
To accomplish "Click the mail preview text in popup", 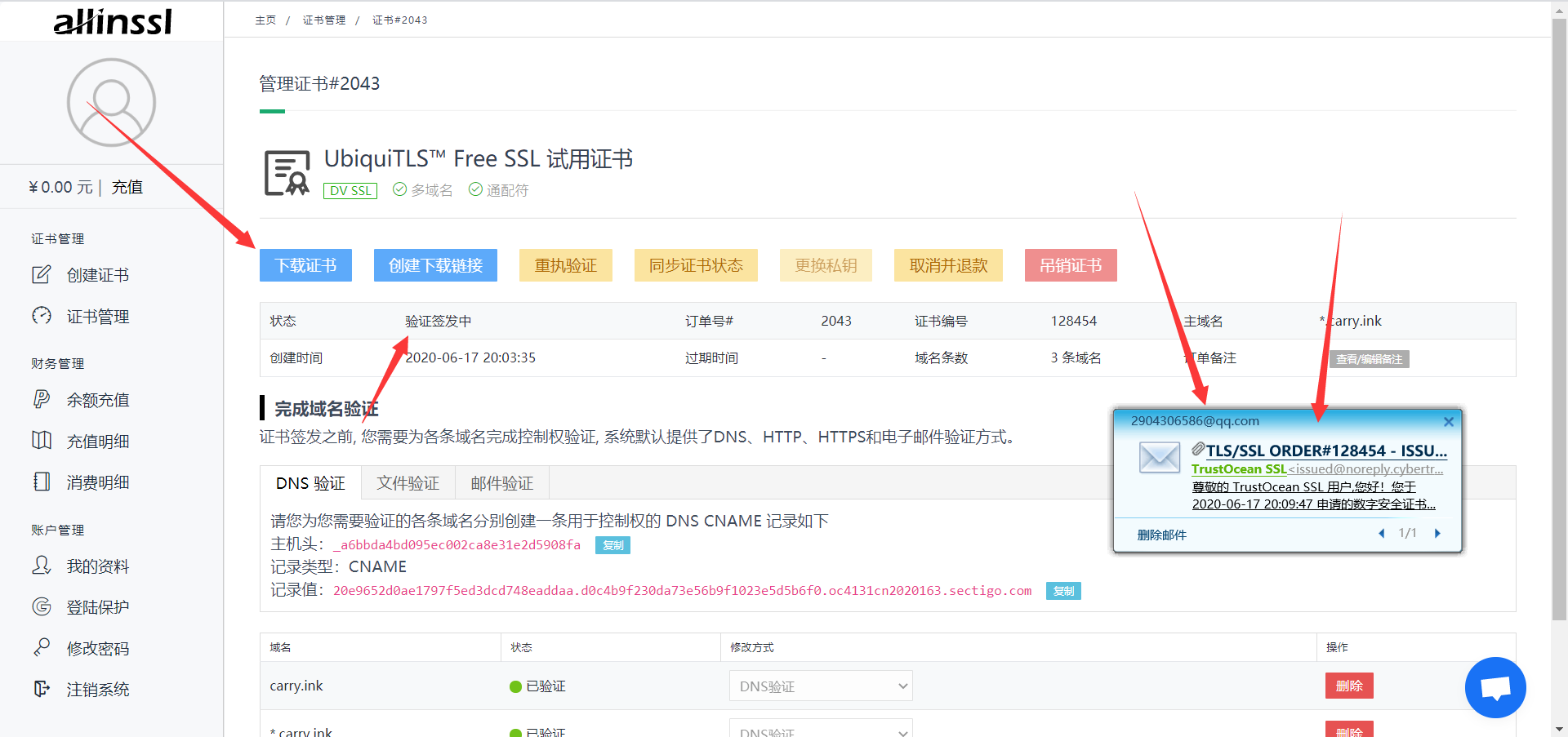I will (1313, 495).
